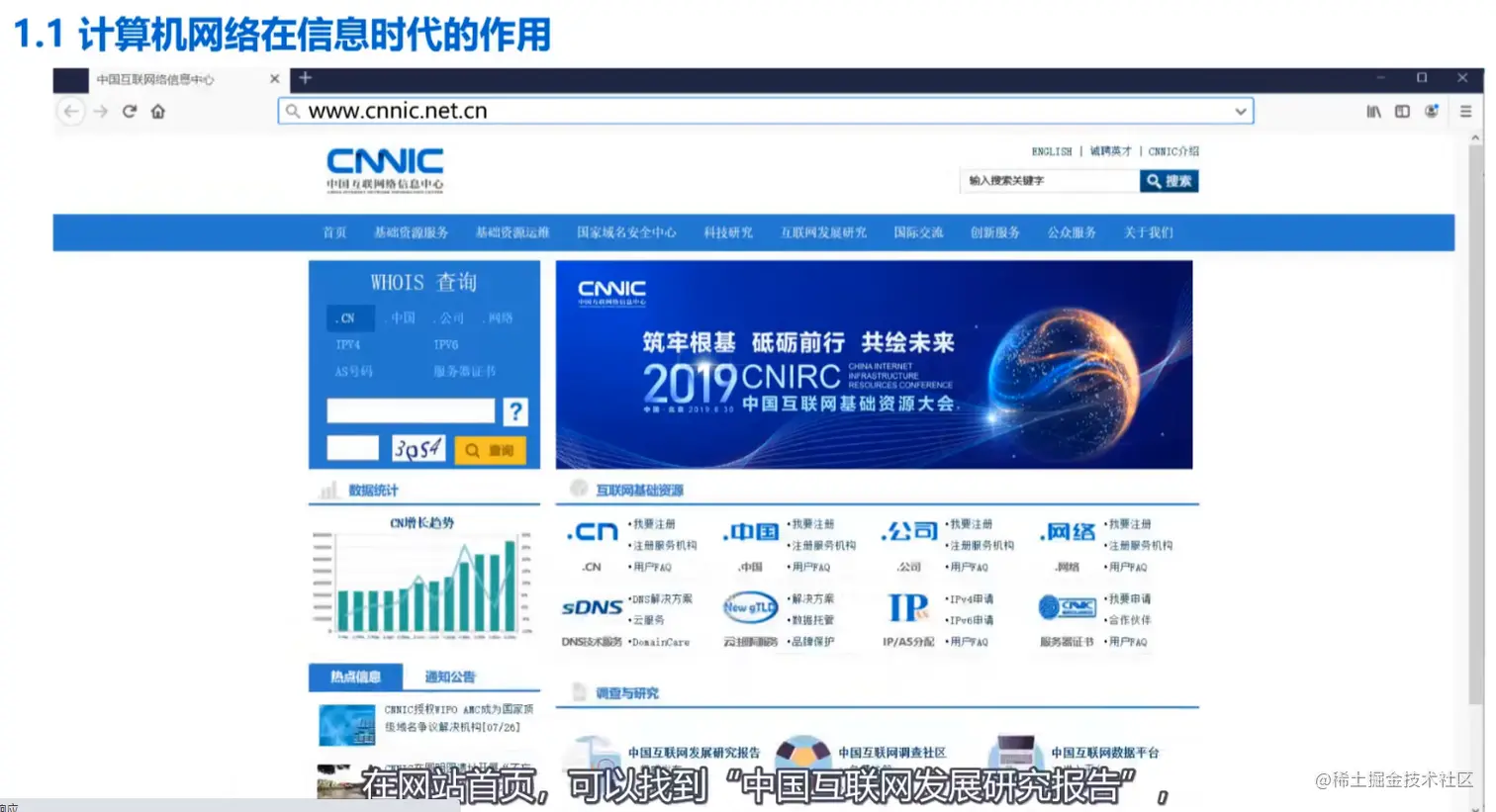Choose the .网络 option in WHOIS query
Image resolution: width=1496 pixels, height=812 pixels.
tap(499, 318)
